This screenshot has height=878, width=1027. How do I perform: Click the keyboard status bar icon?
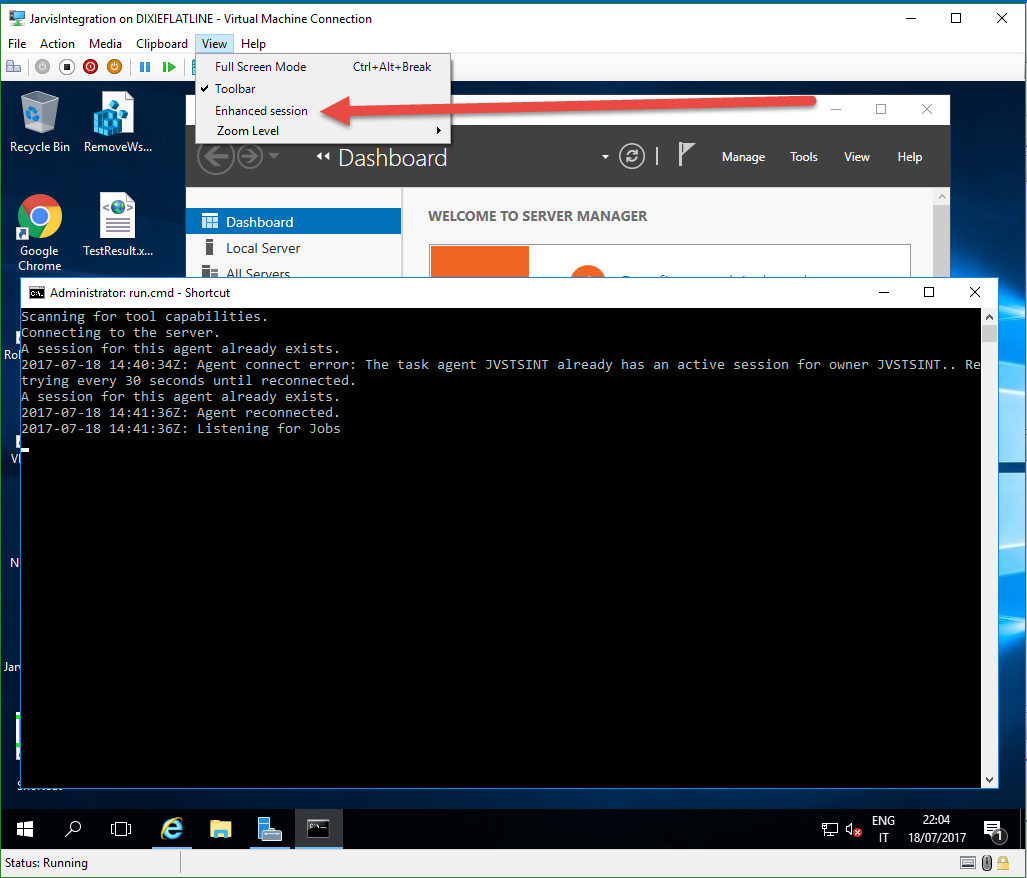tap(967, 863)
